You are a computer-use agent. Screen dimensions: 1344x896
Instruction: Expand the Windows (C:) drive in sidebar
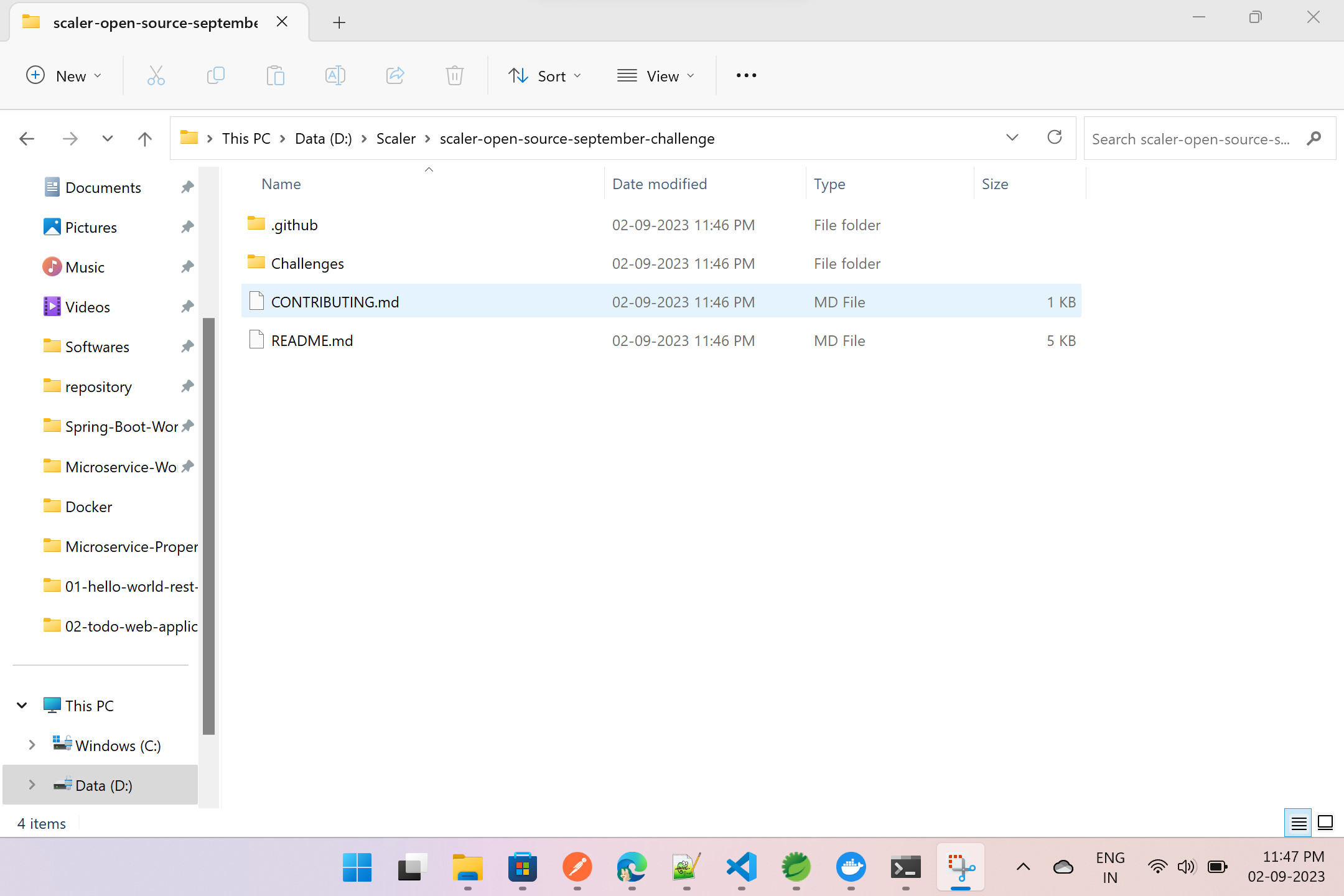[x=32, y=745]
